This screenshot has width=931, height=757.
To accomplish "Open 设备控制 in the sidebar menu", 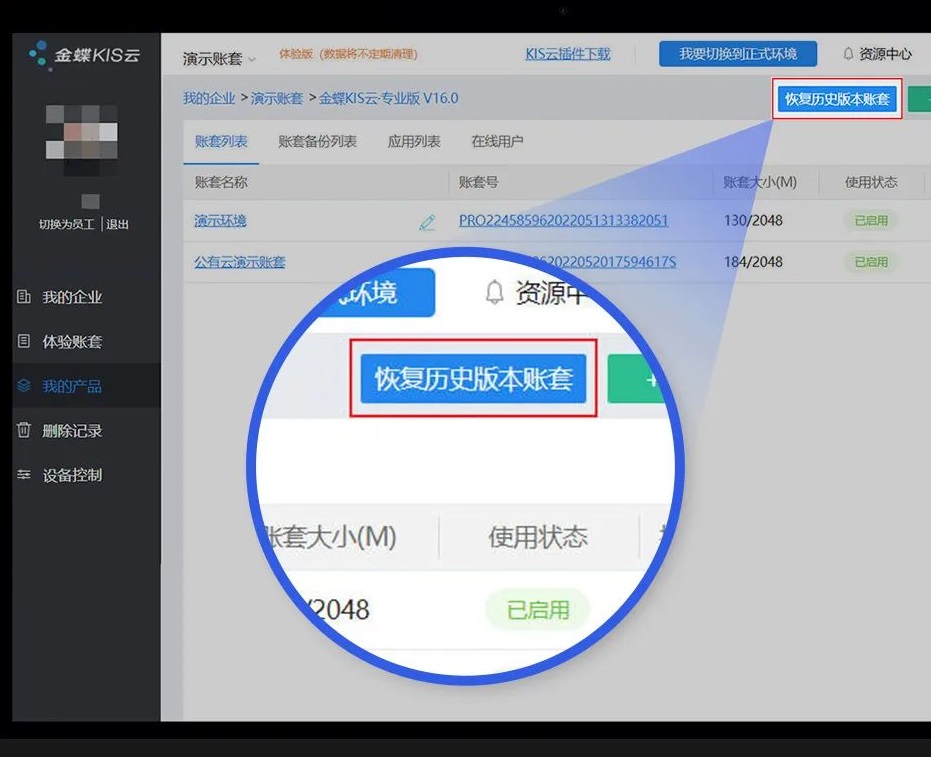I will tap(72, 475).
